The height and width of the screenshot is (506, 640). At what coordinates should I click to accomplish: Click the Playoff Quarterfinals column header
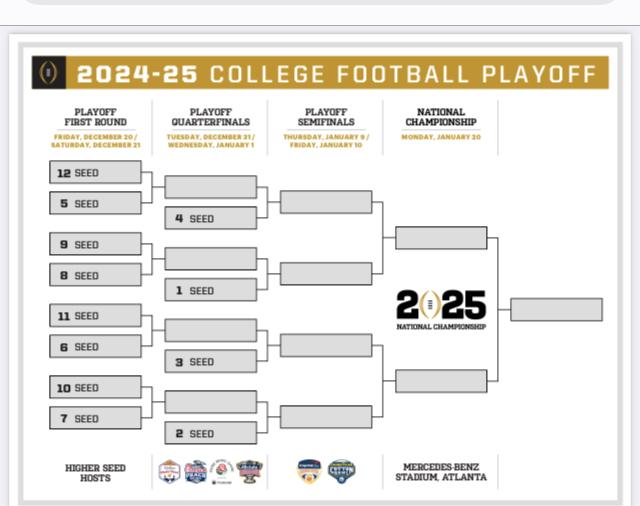(210, 117)
